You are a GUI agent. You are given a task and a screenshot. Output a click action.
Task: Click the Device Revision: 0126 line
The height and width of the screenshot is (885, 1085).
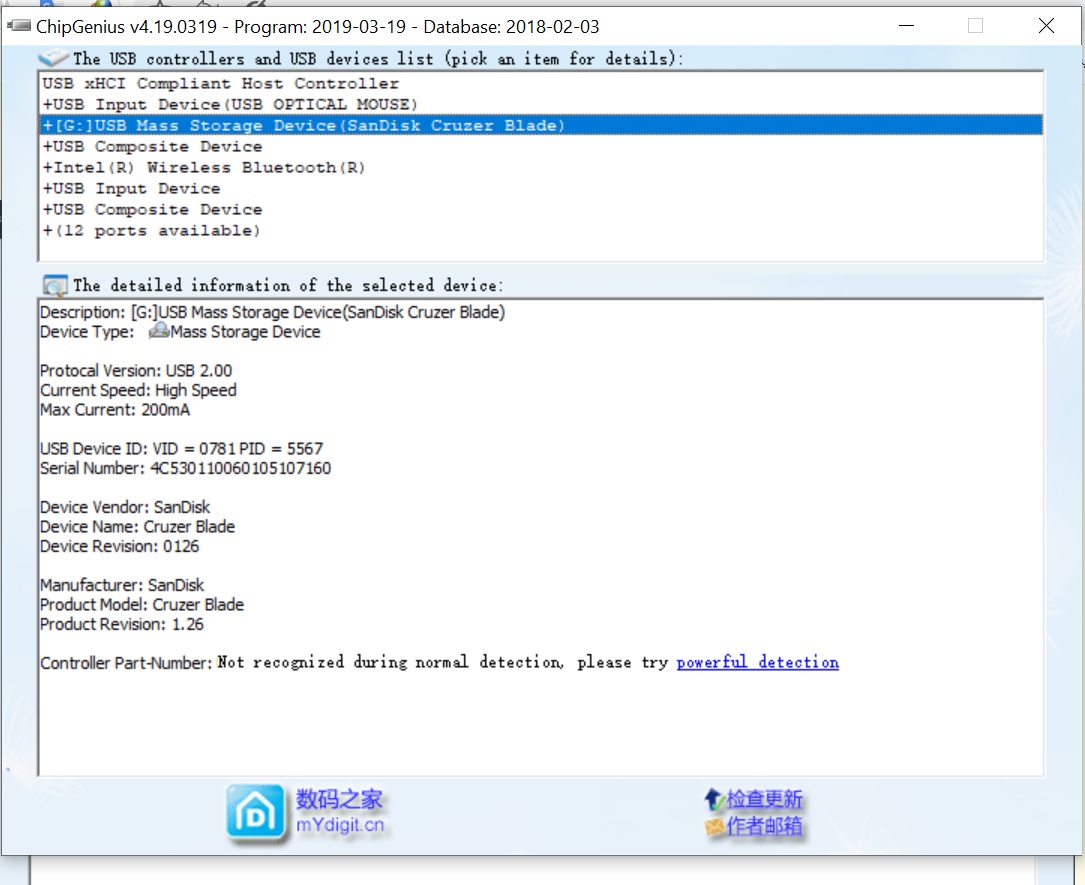(120, 546)
